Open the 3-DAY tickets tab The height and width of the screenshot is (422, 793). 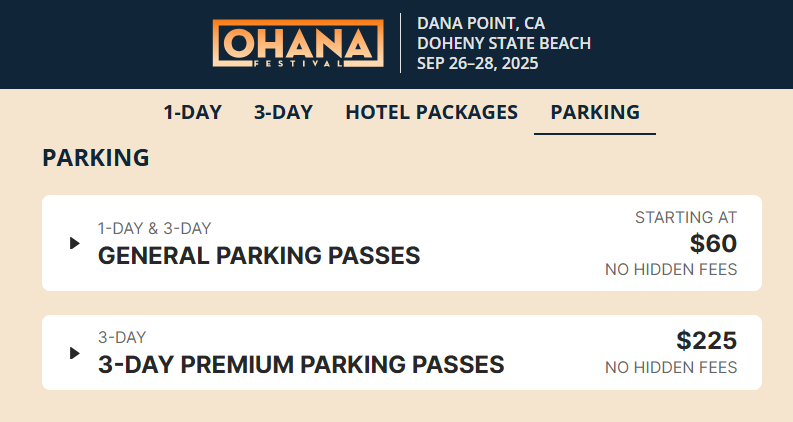click(283, 112)
